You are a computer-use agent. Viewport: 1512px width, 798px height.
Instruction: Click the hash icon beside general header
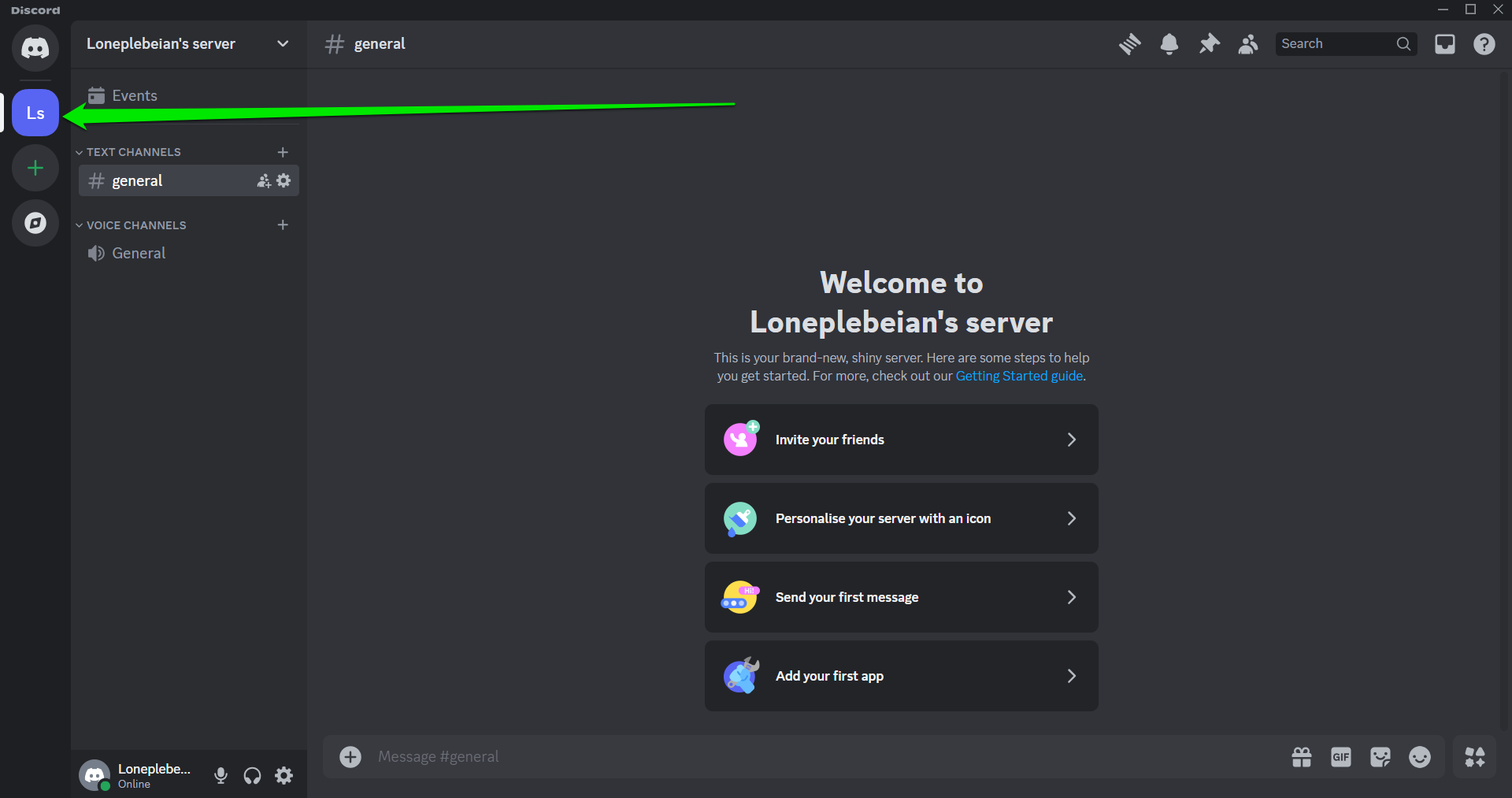point(335,44)
